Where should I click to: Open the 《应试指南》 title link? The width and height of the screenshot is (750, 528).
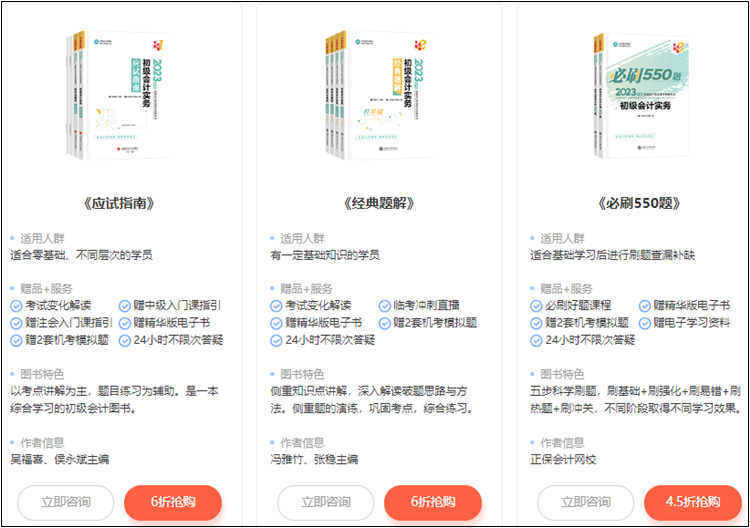pyautogui.click(x=119, y=203)
